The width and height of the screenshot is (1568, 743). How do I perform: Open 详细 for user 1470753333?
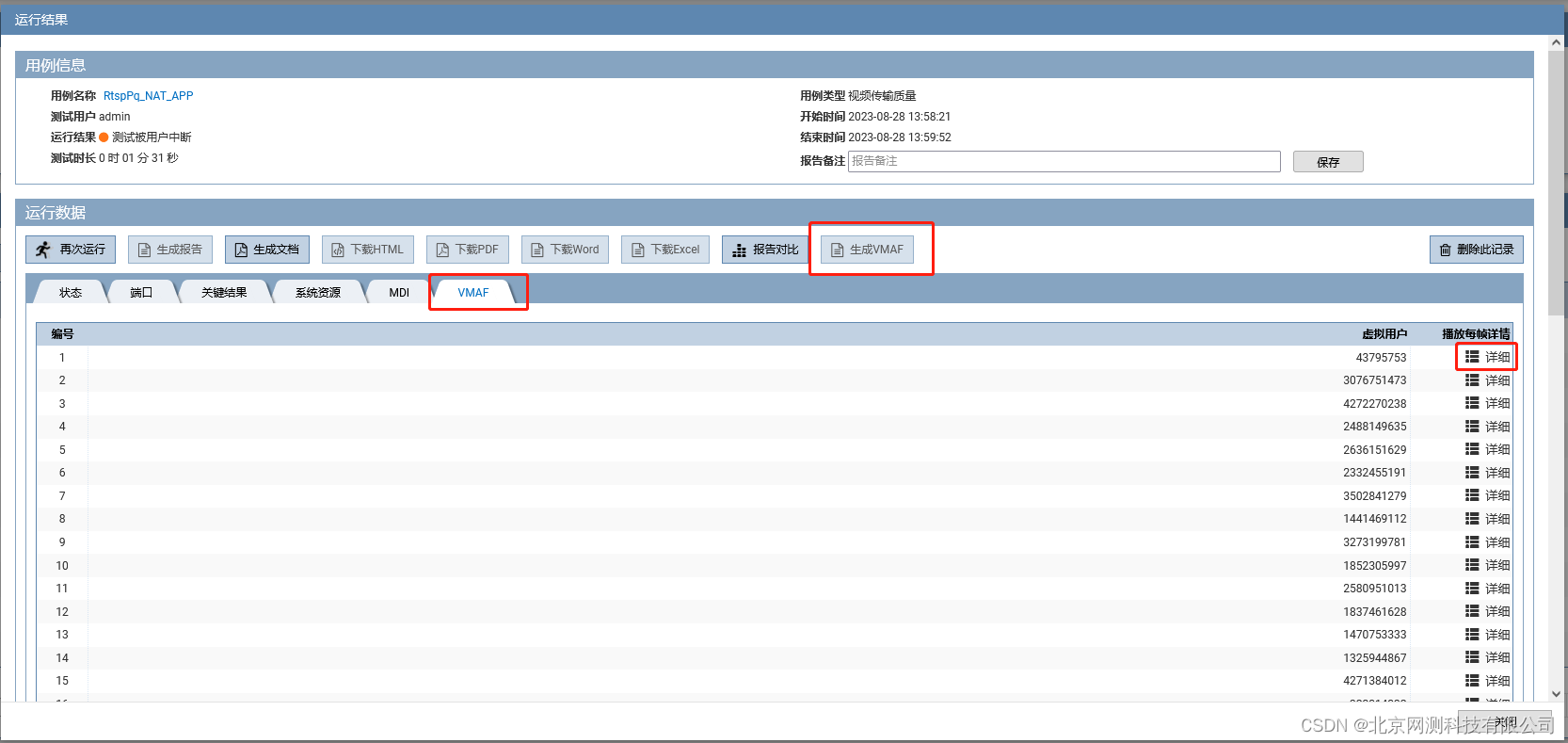[x=1487, y=635]
